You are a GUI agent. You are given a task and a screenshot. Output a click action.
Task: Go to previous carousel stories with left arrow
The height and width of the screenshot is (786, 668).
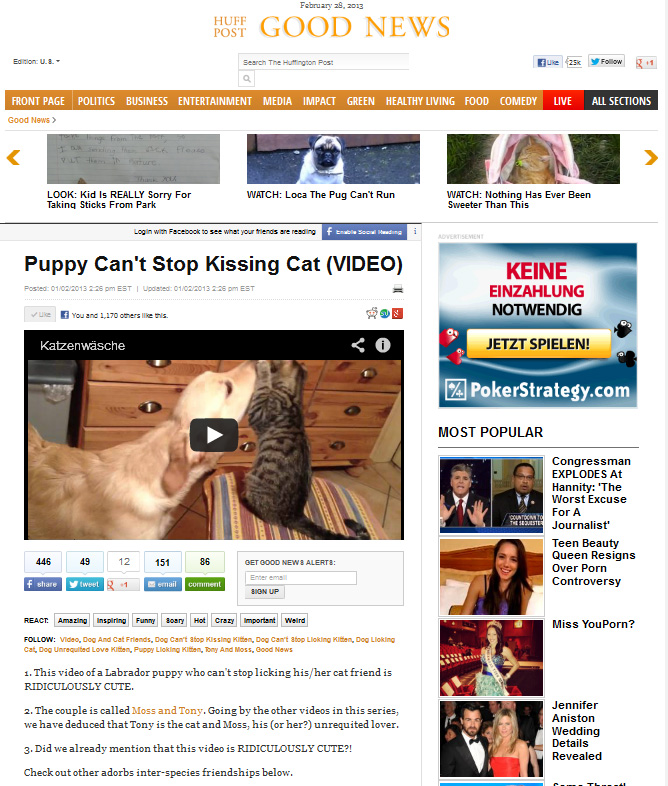coord(14,157)
